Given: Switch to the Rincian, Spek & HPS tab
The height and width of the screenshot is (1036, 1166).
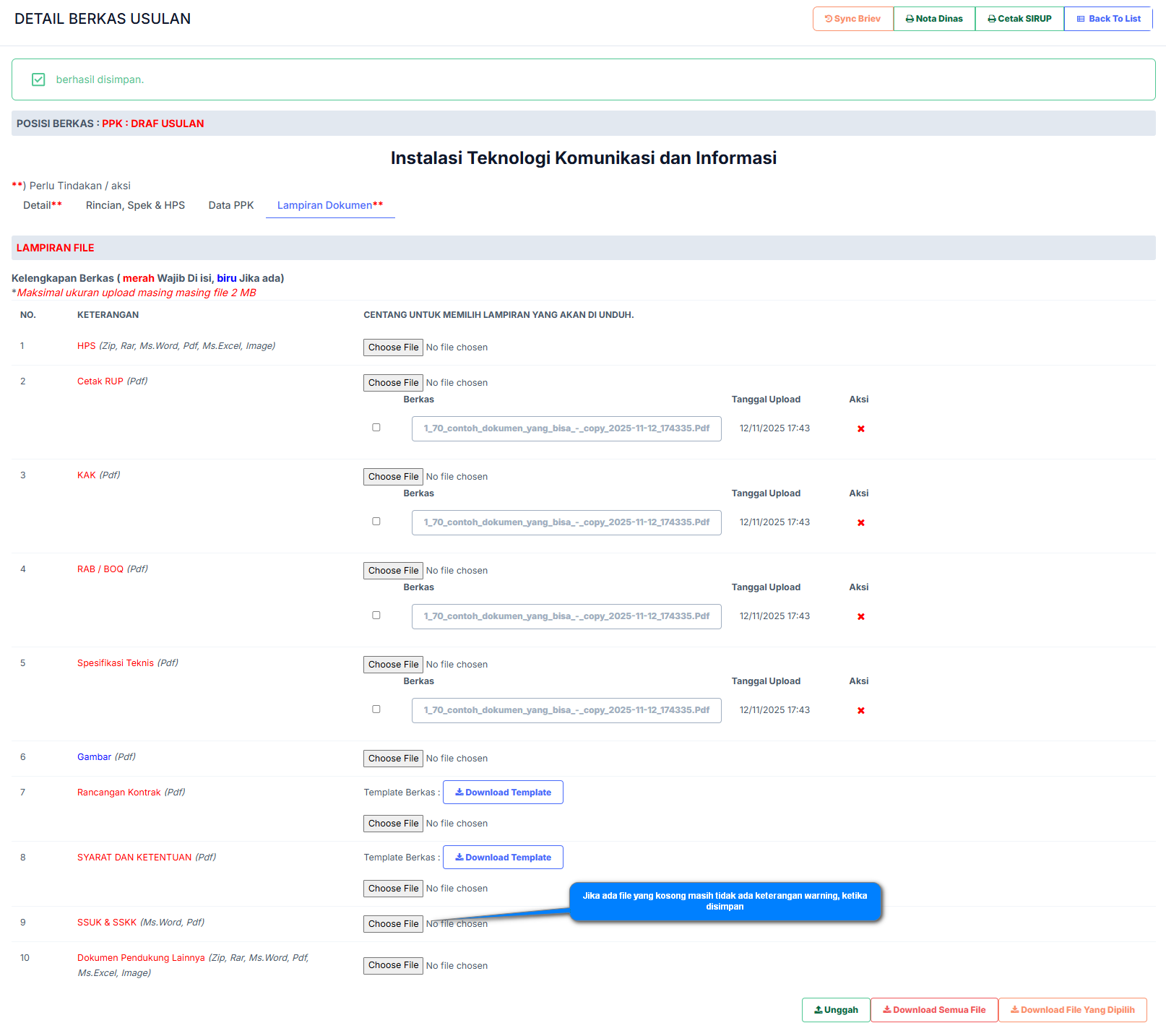Looking at the screenshot, I should (x=135, y=205).
